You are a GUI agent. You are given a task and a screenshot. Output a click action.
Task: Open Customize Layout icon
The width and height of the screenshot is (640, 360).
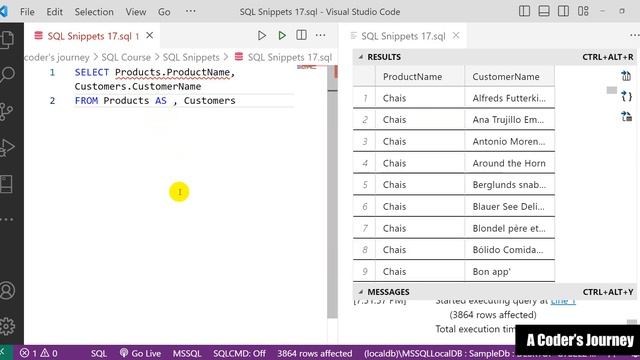coord(583,11)
